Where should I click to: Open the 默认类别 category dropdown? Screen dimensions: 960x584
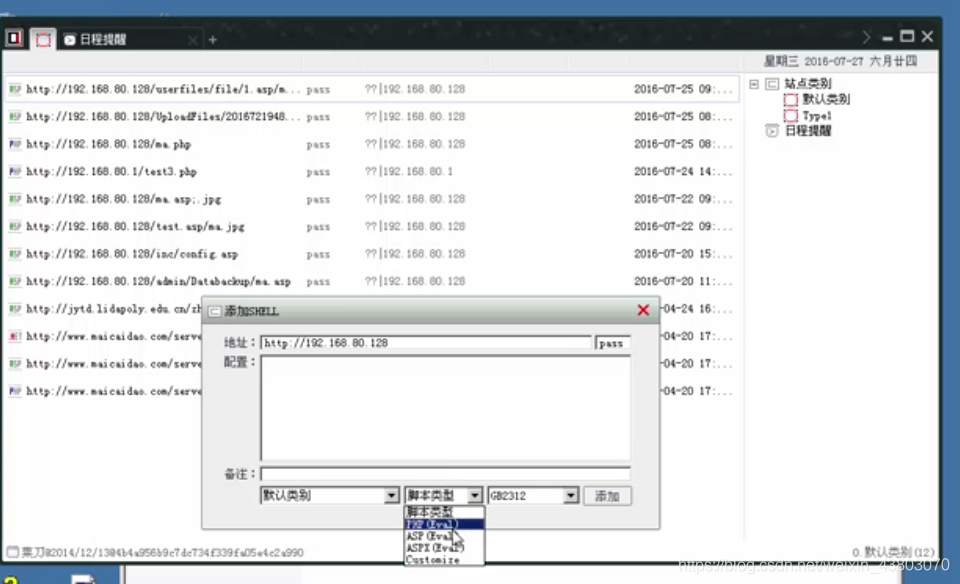click(x=391, y=496)
